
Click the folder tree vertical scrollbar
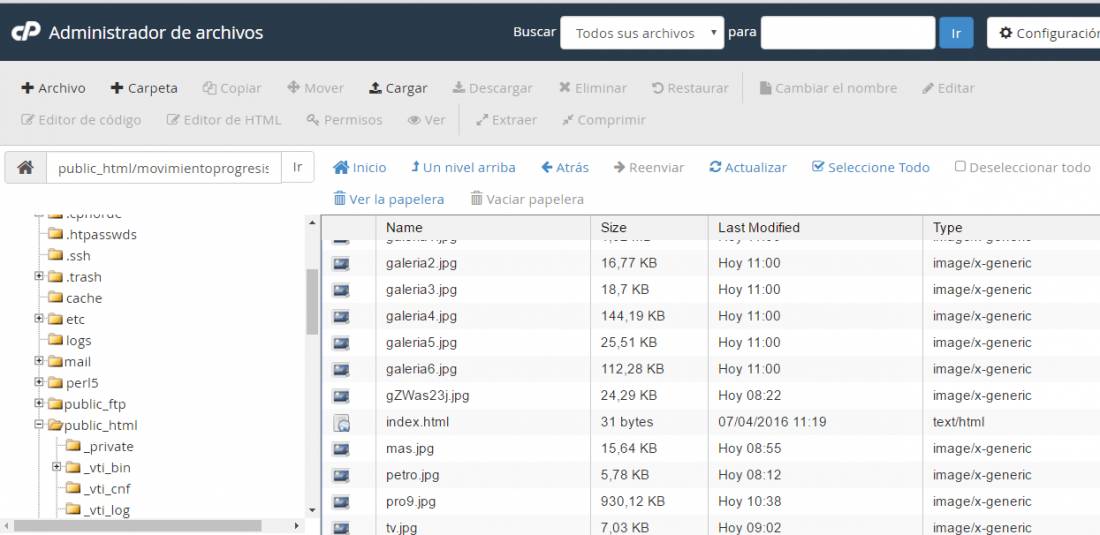312,302
